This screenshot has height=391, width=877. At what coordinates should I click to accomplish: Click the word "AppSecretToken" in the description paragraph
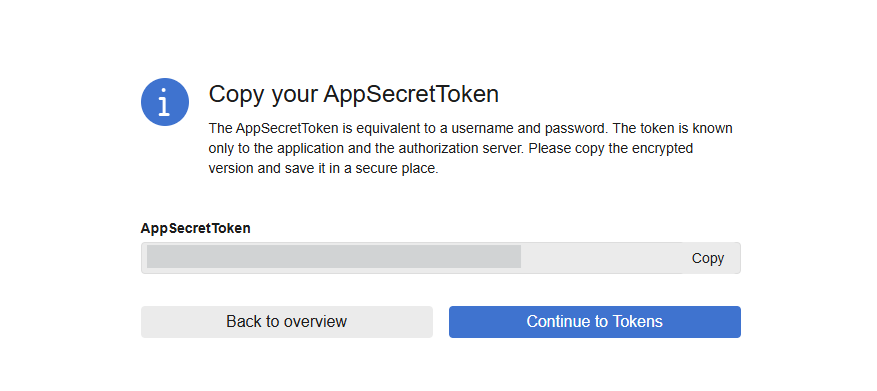287,129
